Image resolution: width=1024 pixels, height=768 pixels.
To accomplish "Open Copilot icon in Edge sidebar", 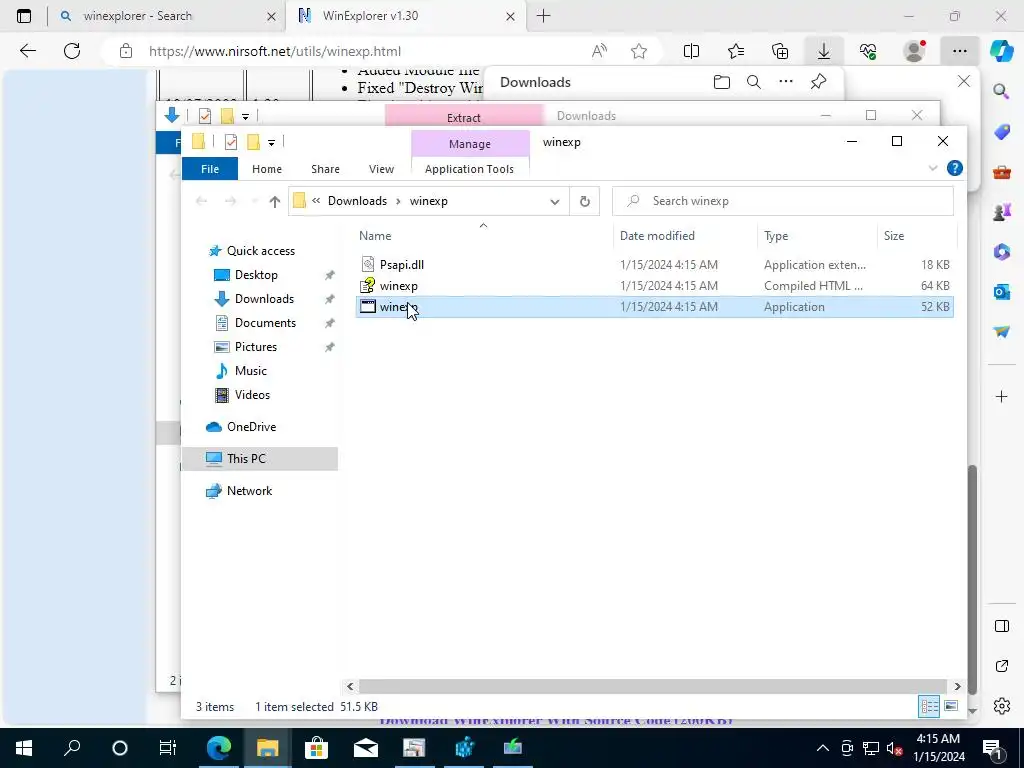I will [x=1002, y=51].
